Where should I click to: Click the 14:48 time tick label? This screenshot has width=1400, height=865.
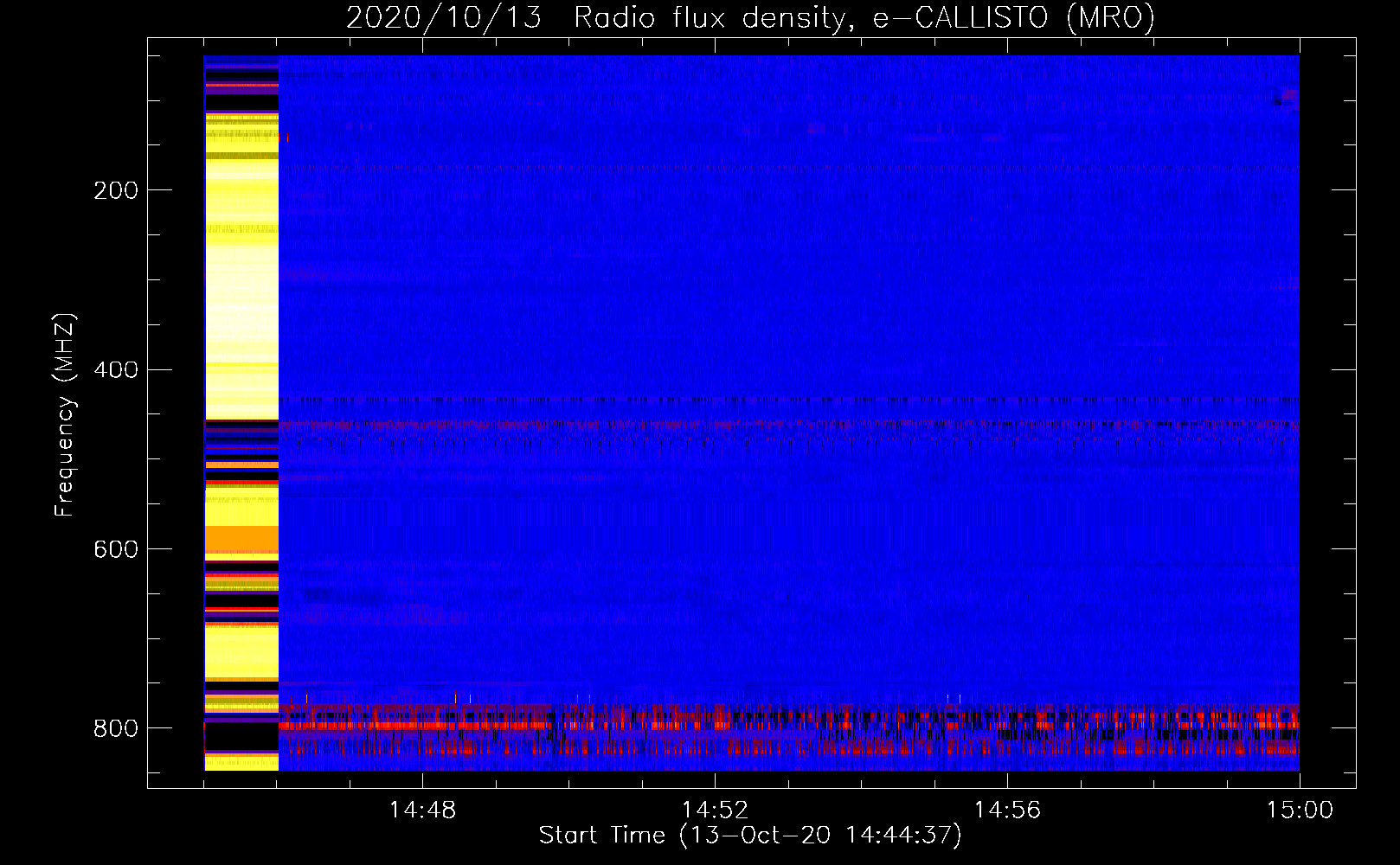click(x=422, y=811)
